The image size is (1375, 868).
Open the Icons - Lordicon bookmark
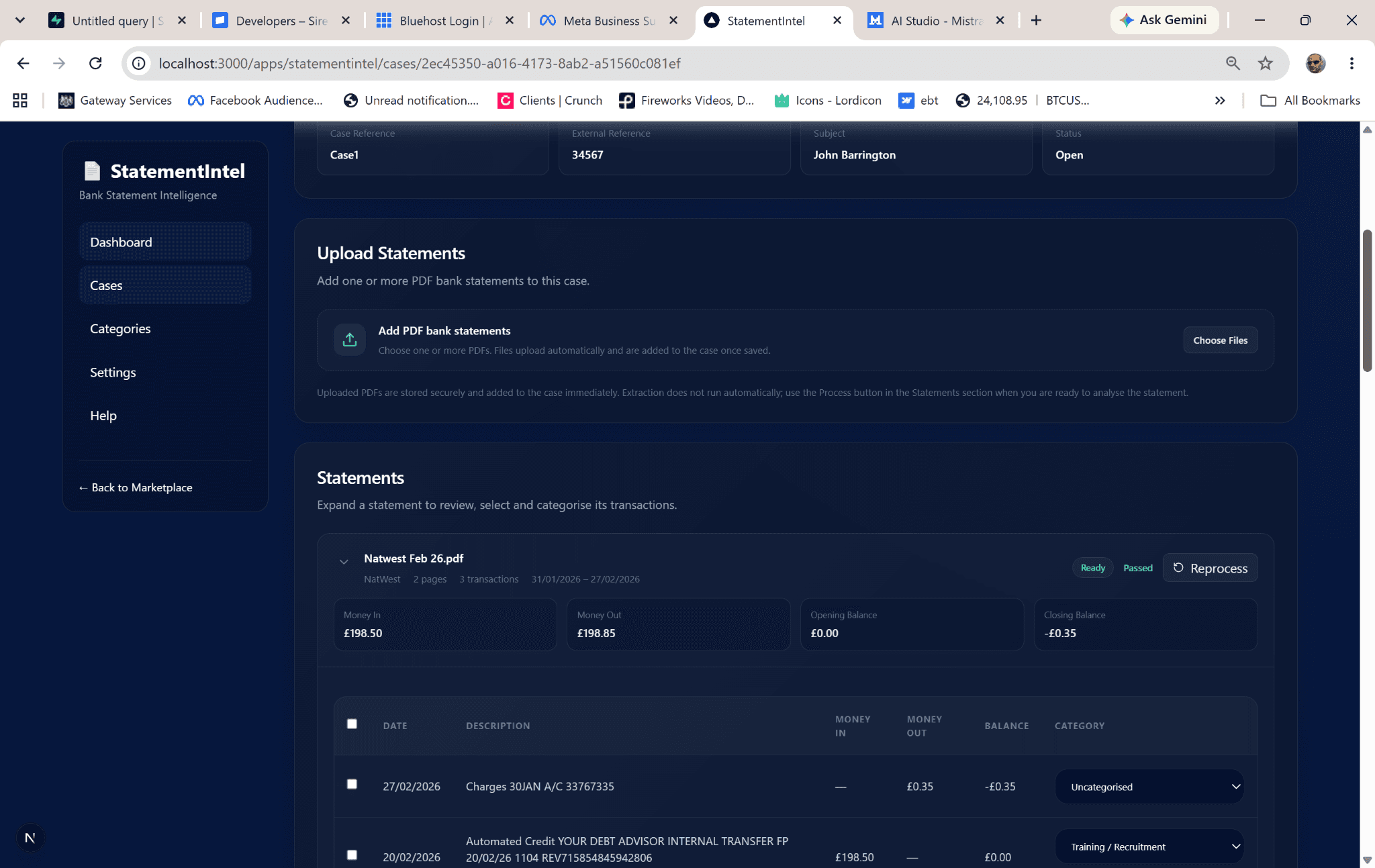(x=828, y=100)
